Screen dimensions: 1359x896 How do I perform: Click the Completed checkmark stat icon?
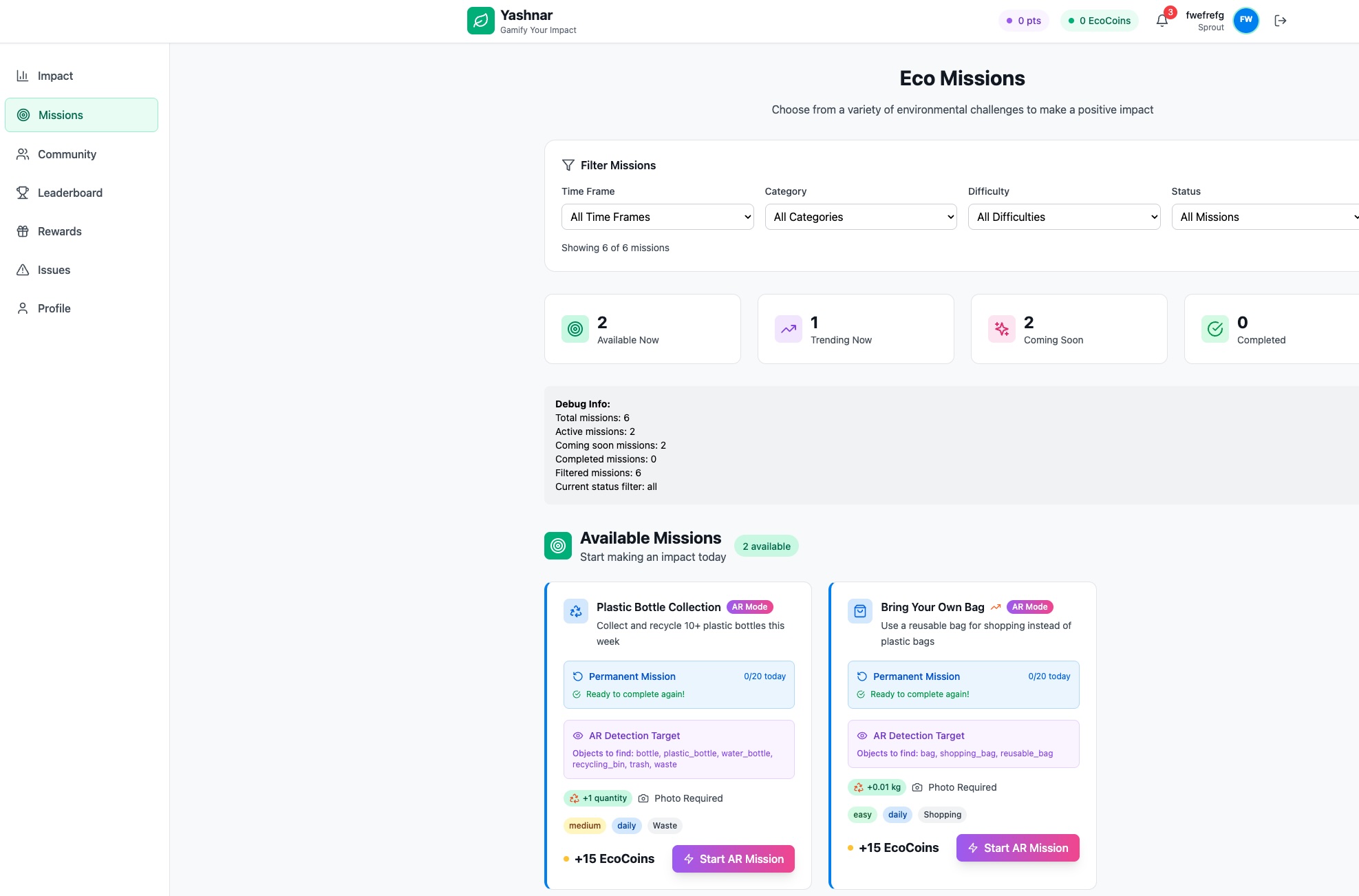click(1214, 329)
